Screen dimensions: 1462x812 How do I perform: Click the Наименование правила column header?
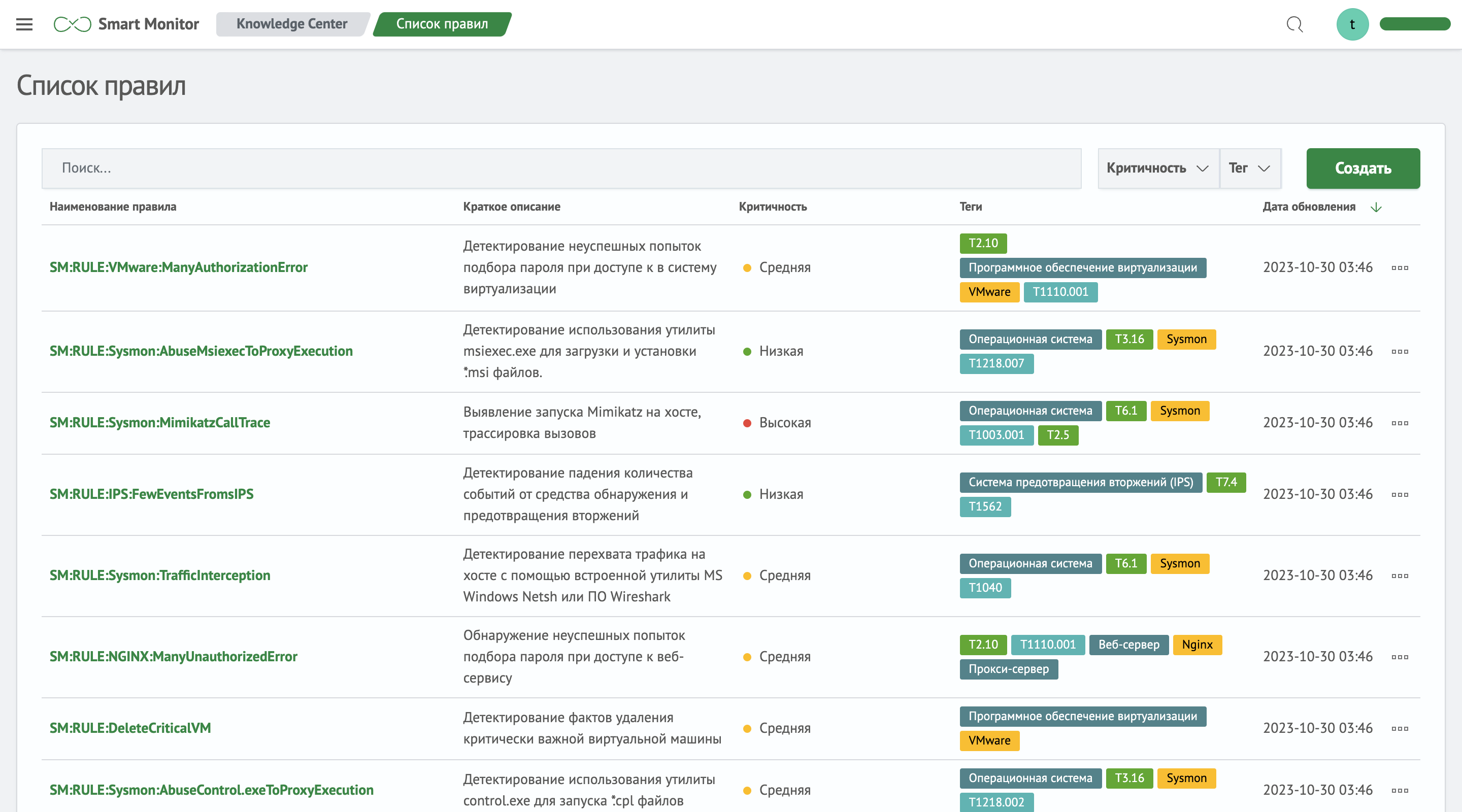[x=112, y=207]
